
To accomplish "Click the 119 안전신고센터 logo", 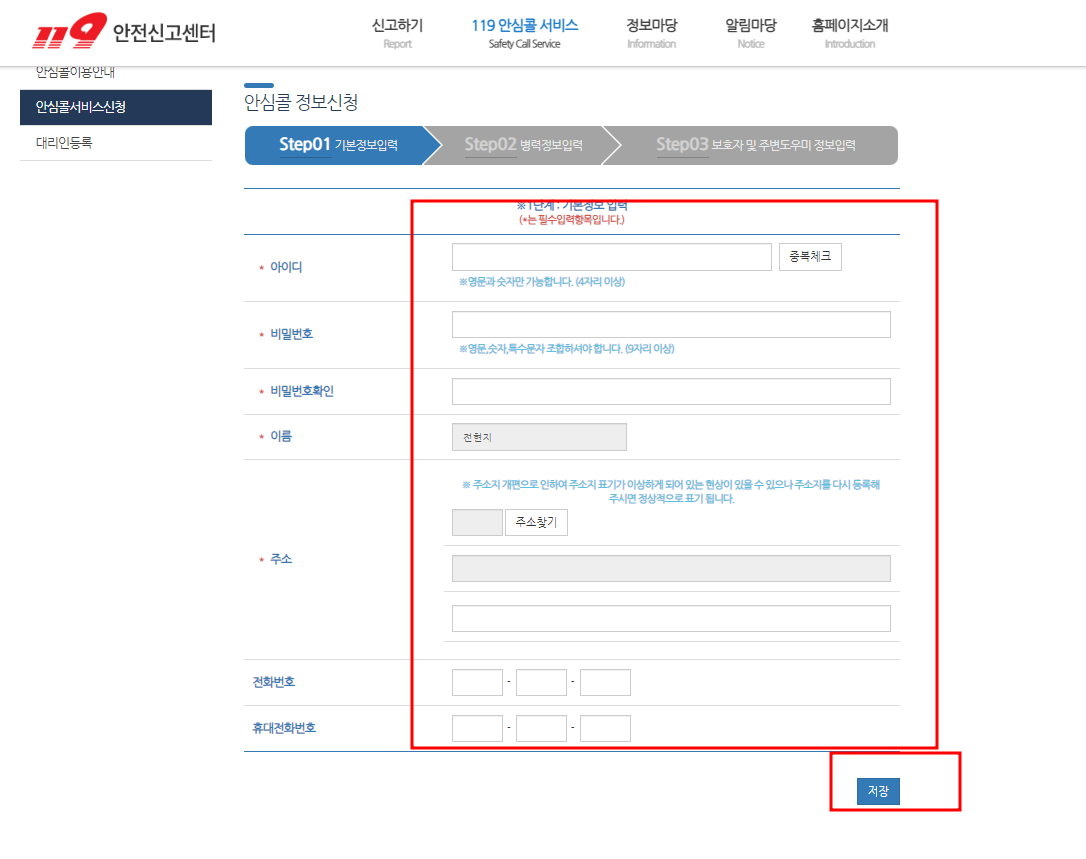I will pyautogui.click(x=124, y=30).
